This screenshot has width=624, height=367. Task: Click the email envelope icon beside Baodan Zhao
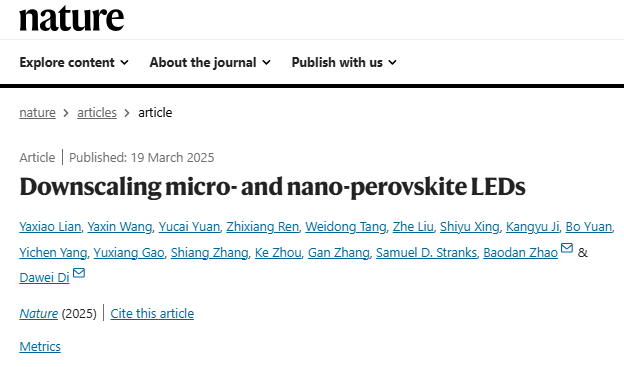click(x=567, y=248)
